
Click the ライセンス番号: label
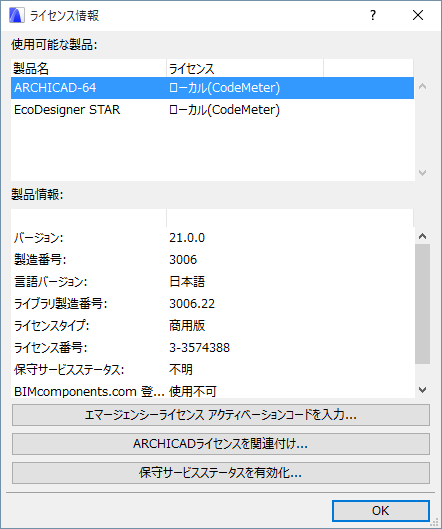51,347
